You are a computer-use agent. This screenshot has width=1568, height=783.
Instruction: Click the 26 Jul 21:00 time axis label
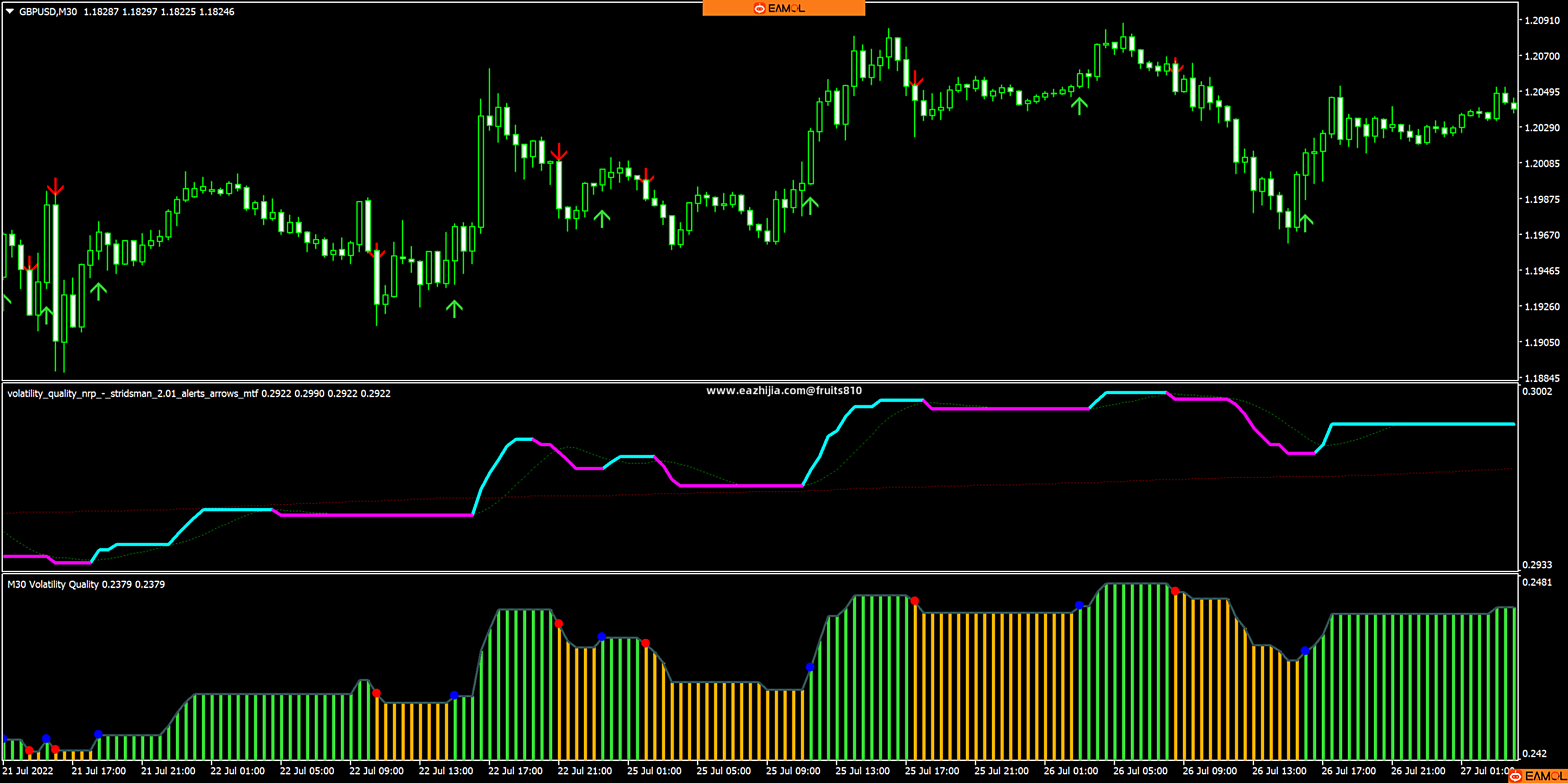pos(1418,771)
